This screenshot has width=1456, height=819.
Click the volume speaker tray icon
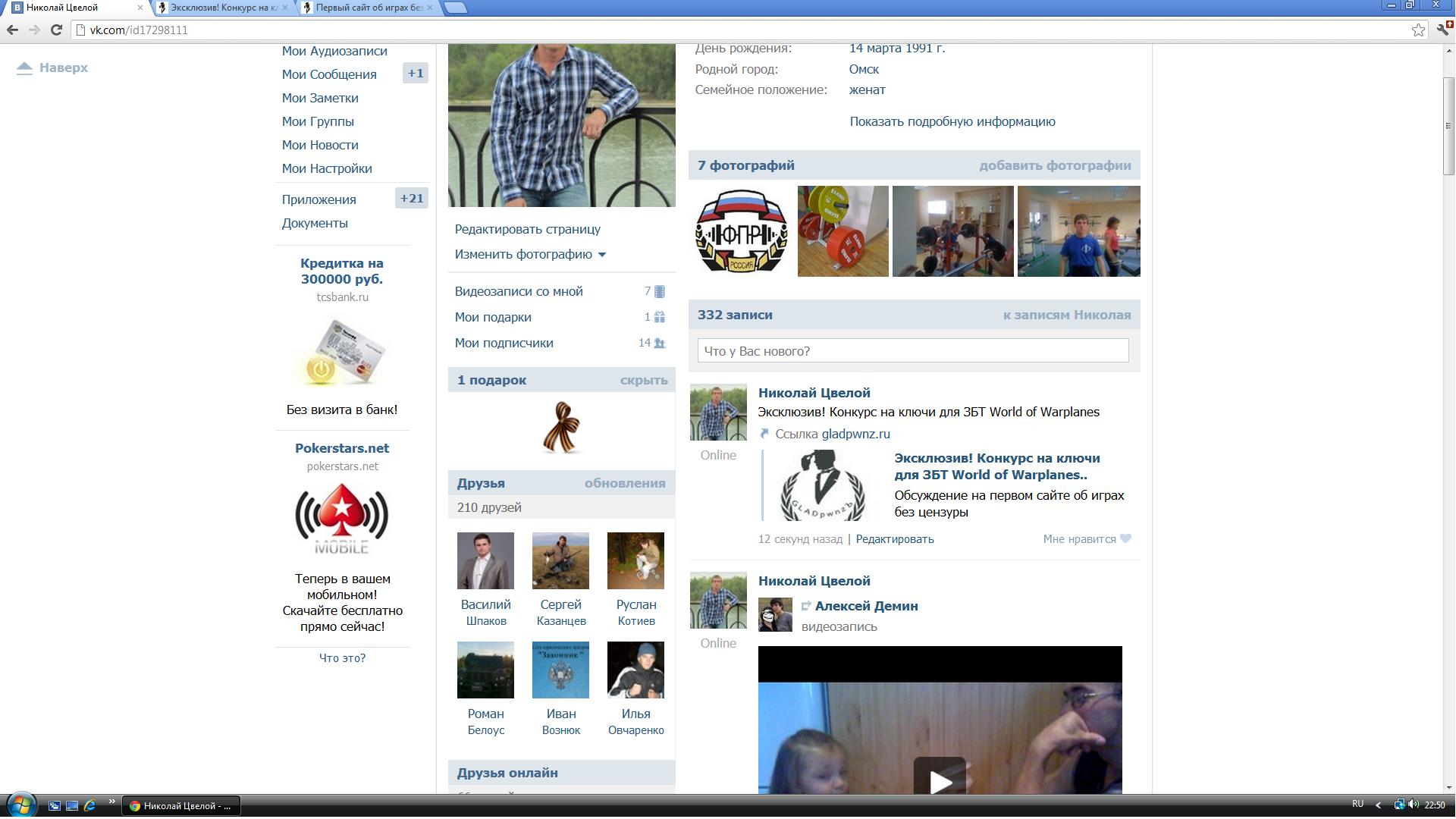1414,805
